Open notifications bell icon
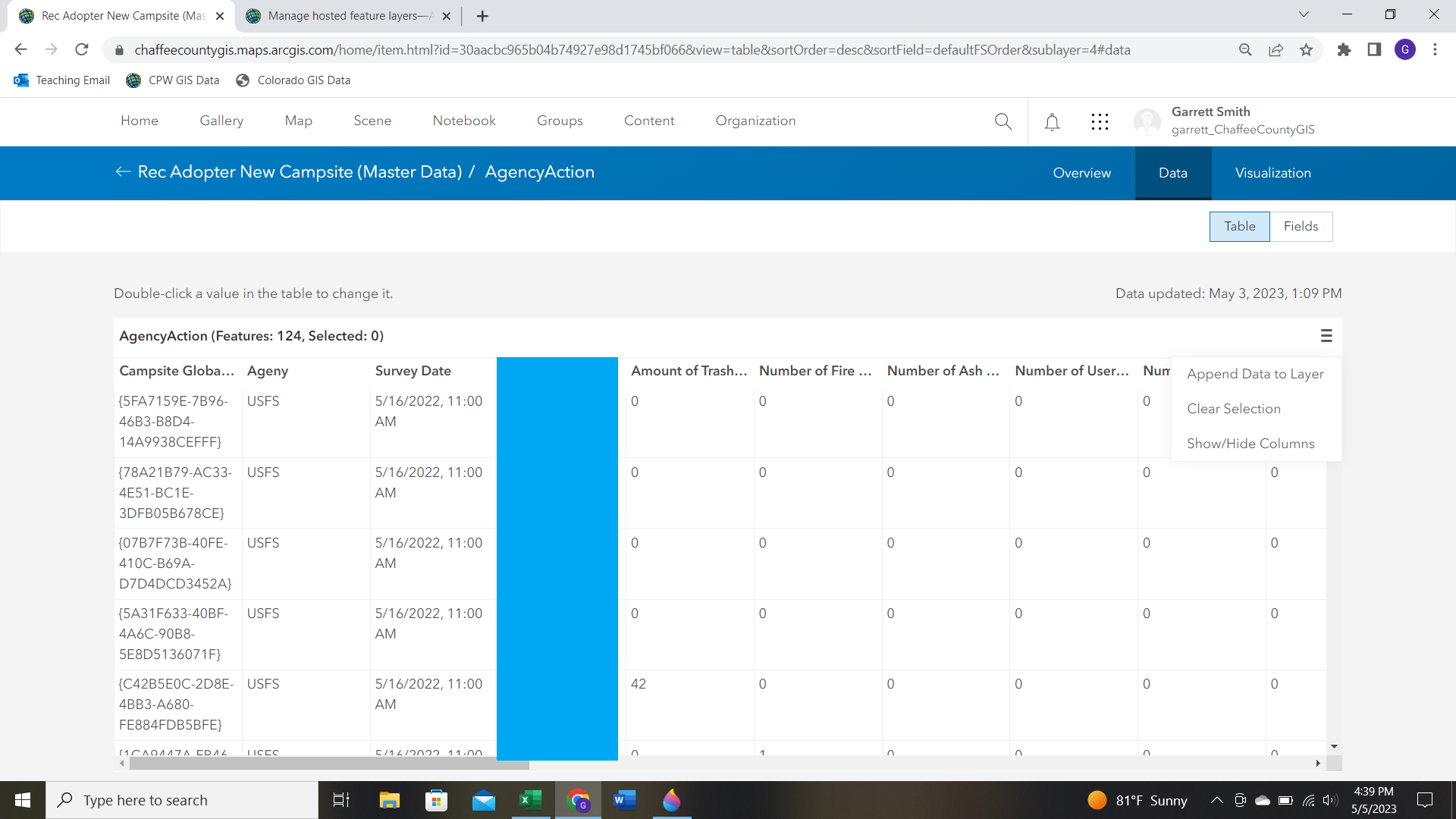 tap(1052, 121)
